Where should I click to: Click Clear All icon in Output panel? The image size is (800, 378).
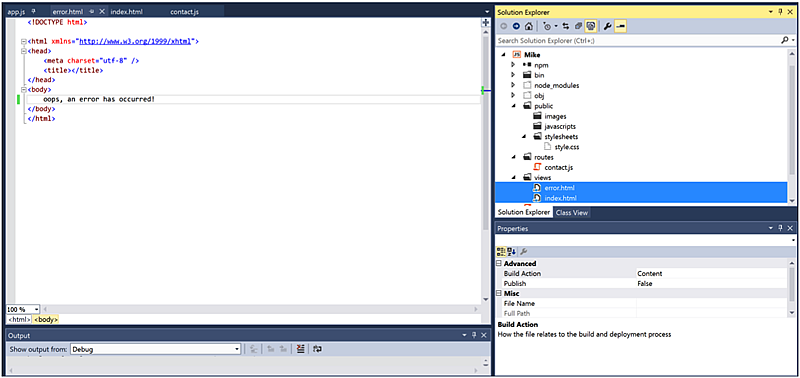pyautogui.click(x=301, y=349)
